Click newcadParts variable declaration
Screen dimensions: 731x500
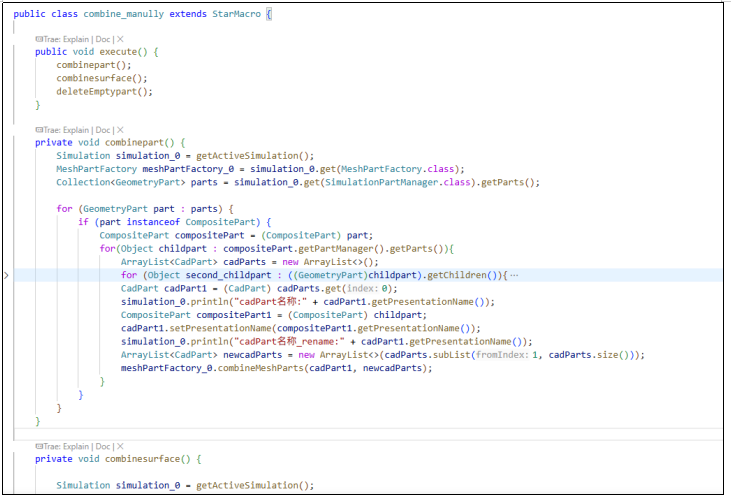(253, 355)
